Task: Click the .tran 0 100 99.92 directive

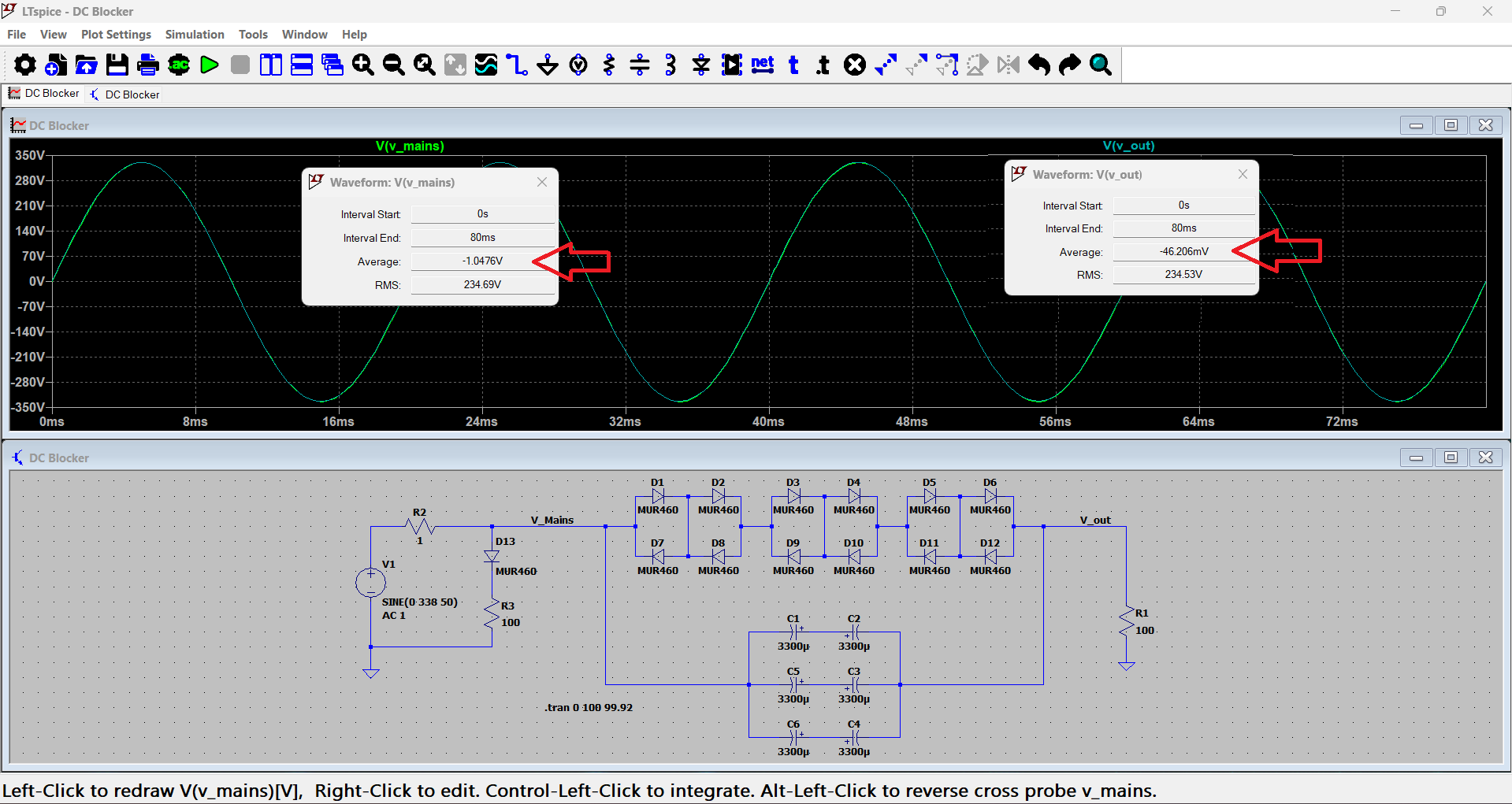Action: (589, 707)
